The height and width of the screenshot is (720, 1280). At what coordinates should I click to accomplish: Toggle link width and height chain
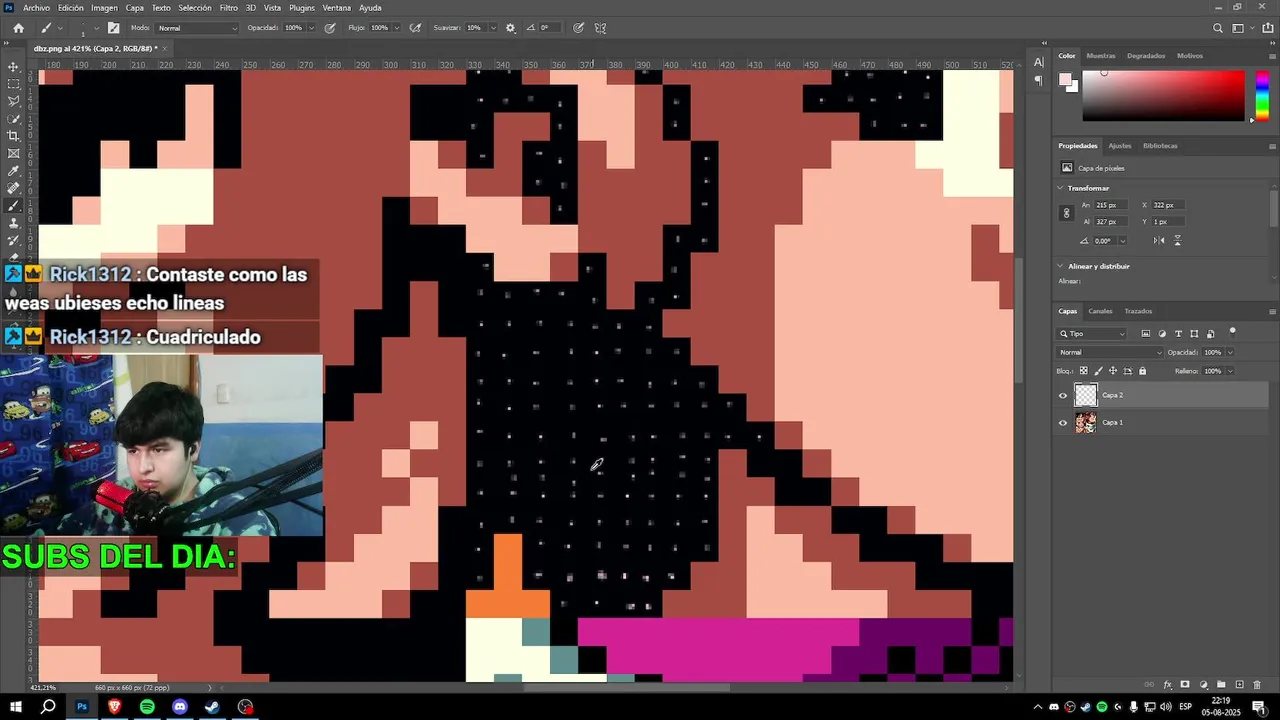[1067, 213]
